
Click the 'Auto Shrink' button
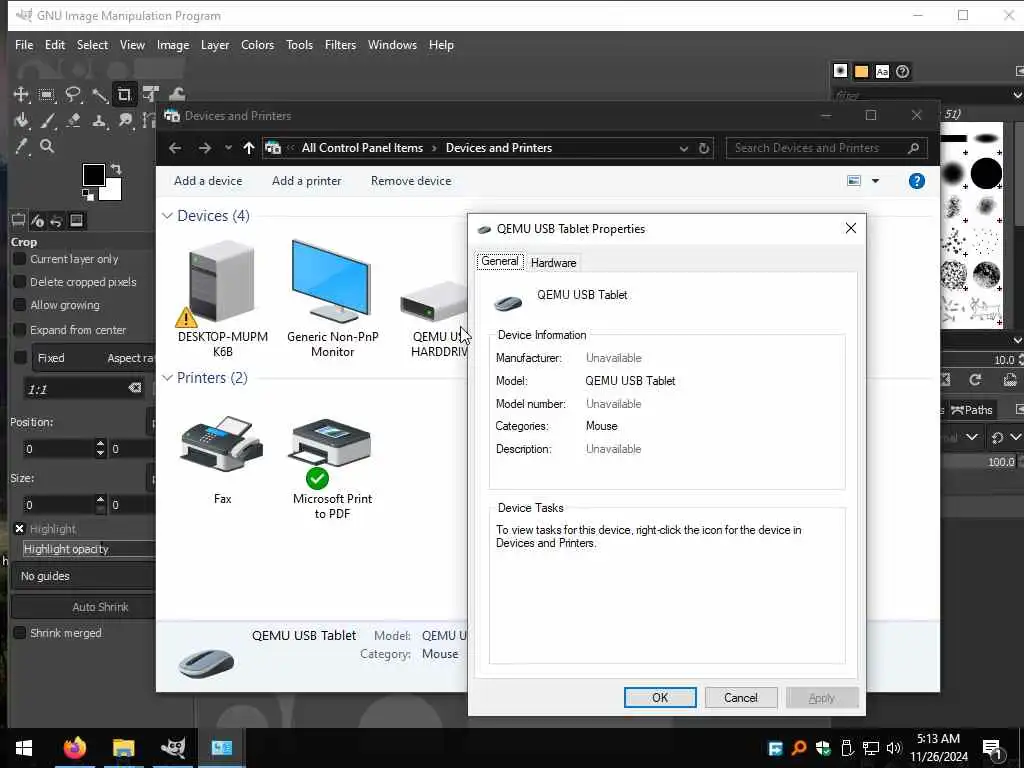tap(84, 607)
